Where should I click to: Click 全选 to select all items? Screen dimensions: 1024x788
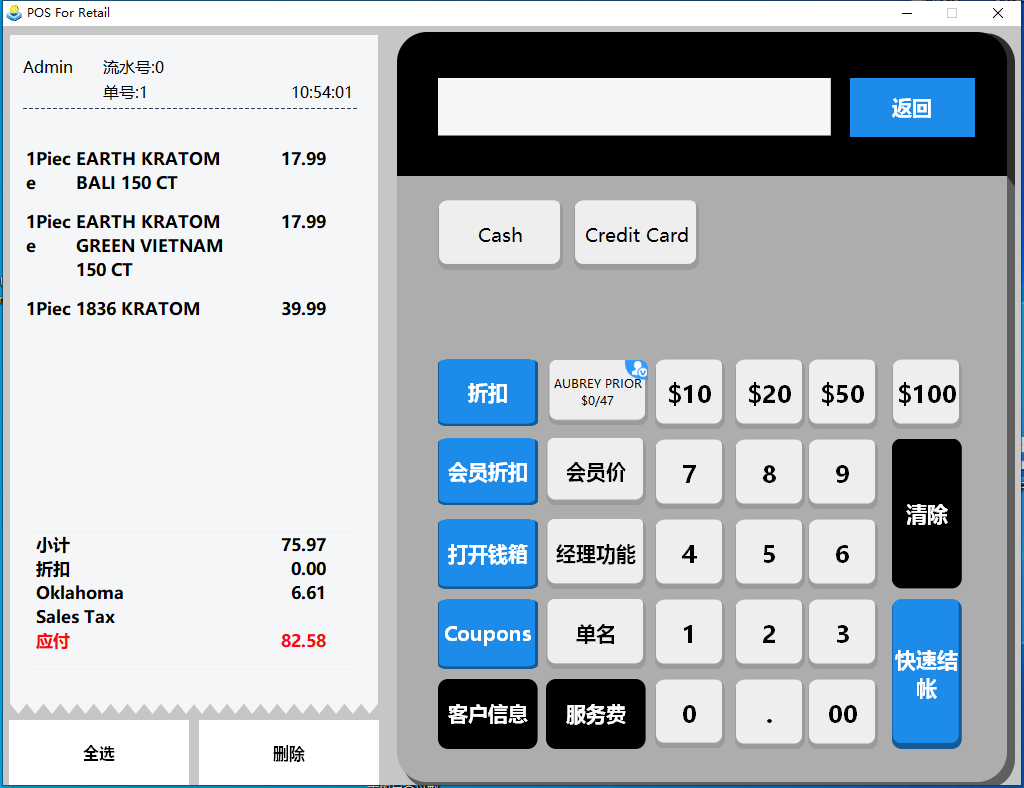pos(99,754)
